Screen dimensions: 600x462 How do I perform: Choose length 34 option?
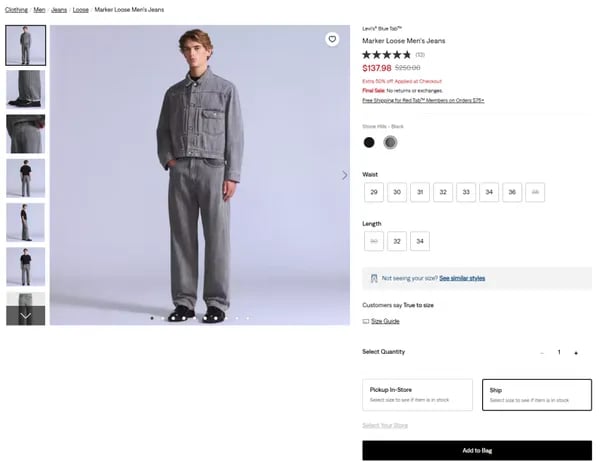(420, 241)
